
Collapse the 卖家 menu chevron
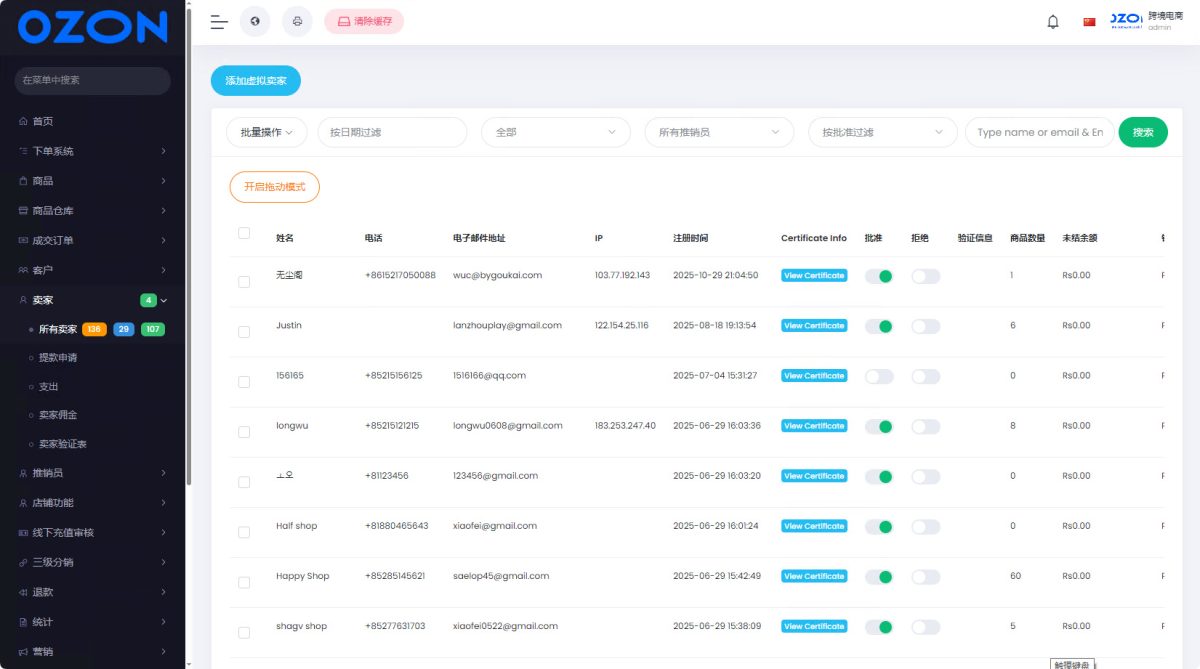tap(164, 300)
